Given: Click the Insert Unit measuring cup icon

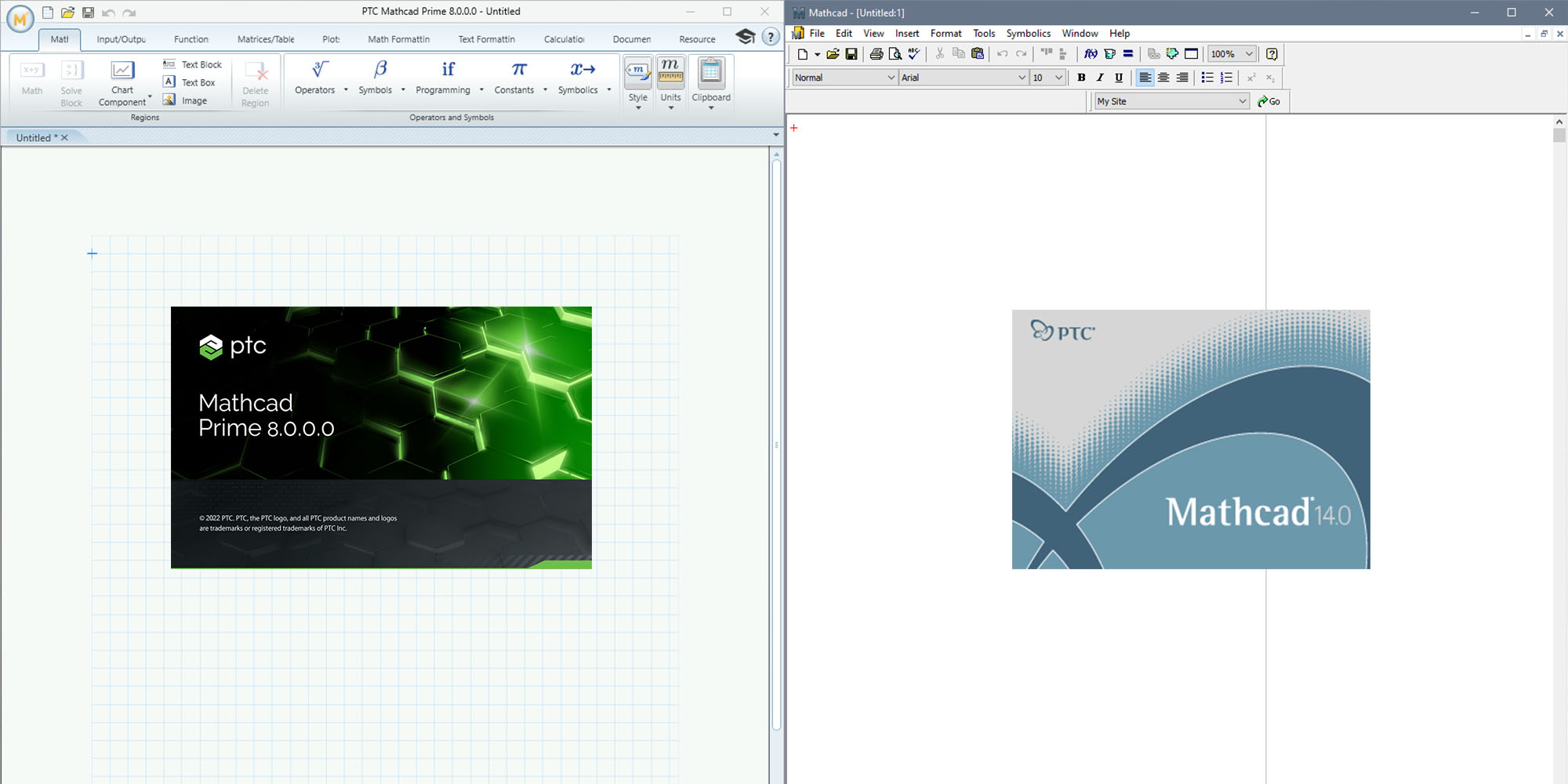Looking at the screenshot, I should click(1109, 54).
